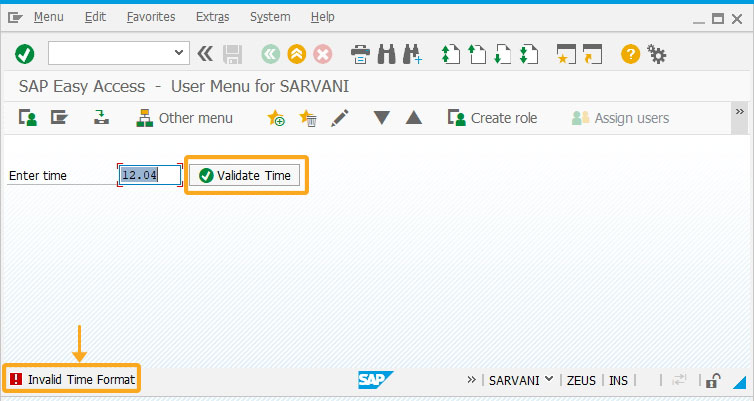Click the orange Exit icon
The image size is (754, 401).
click(297, 54)
